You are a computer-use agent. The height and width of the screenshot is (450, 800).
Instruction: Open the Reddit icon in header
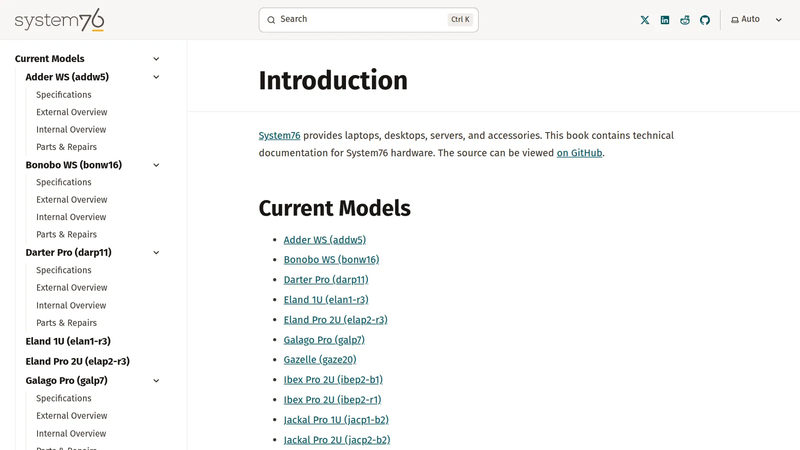pyautogui.click(x=685, y=20)
